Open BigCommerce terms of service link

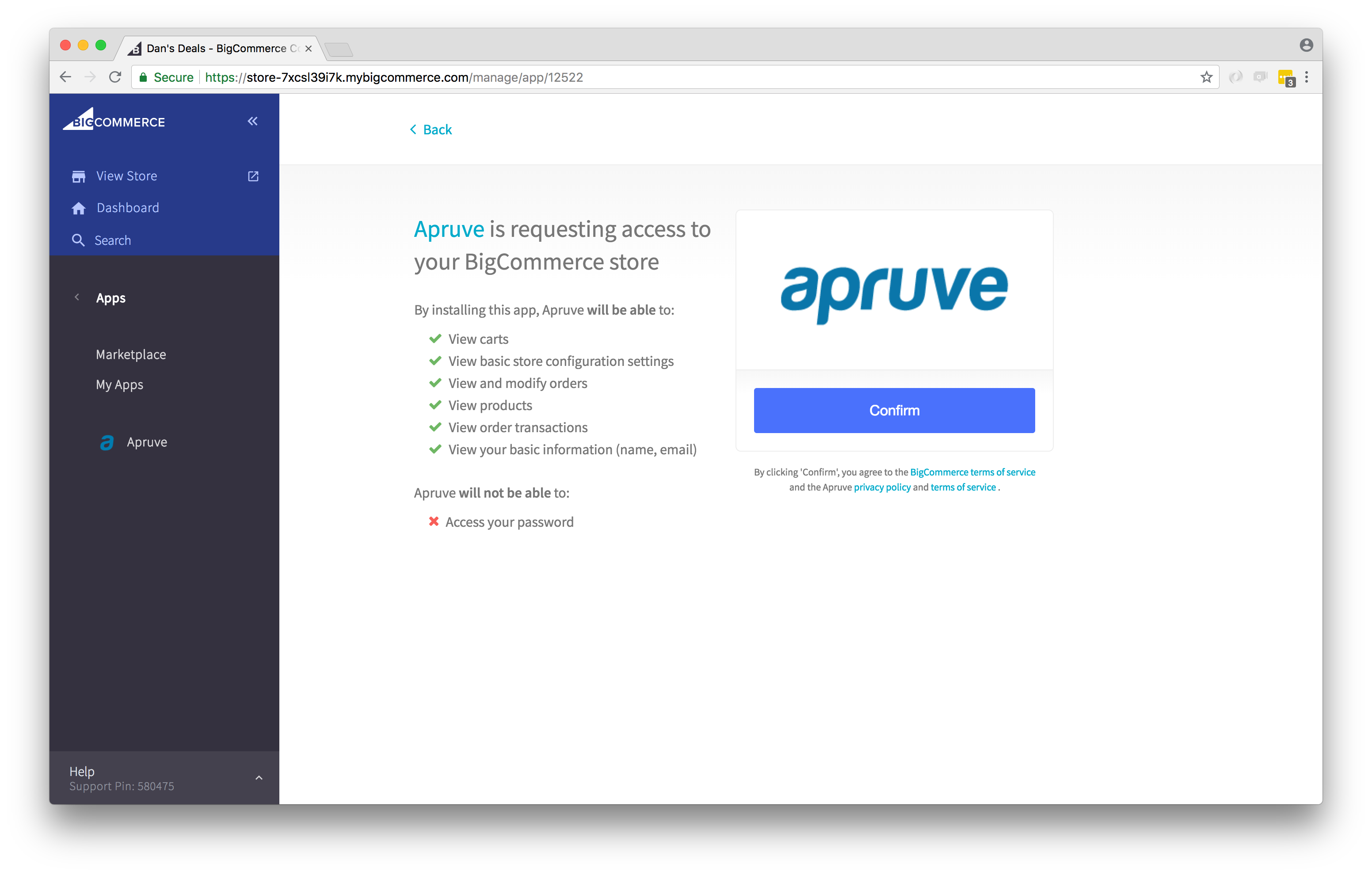click(x=972, y=472)
